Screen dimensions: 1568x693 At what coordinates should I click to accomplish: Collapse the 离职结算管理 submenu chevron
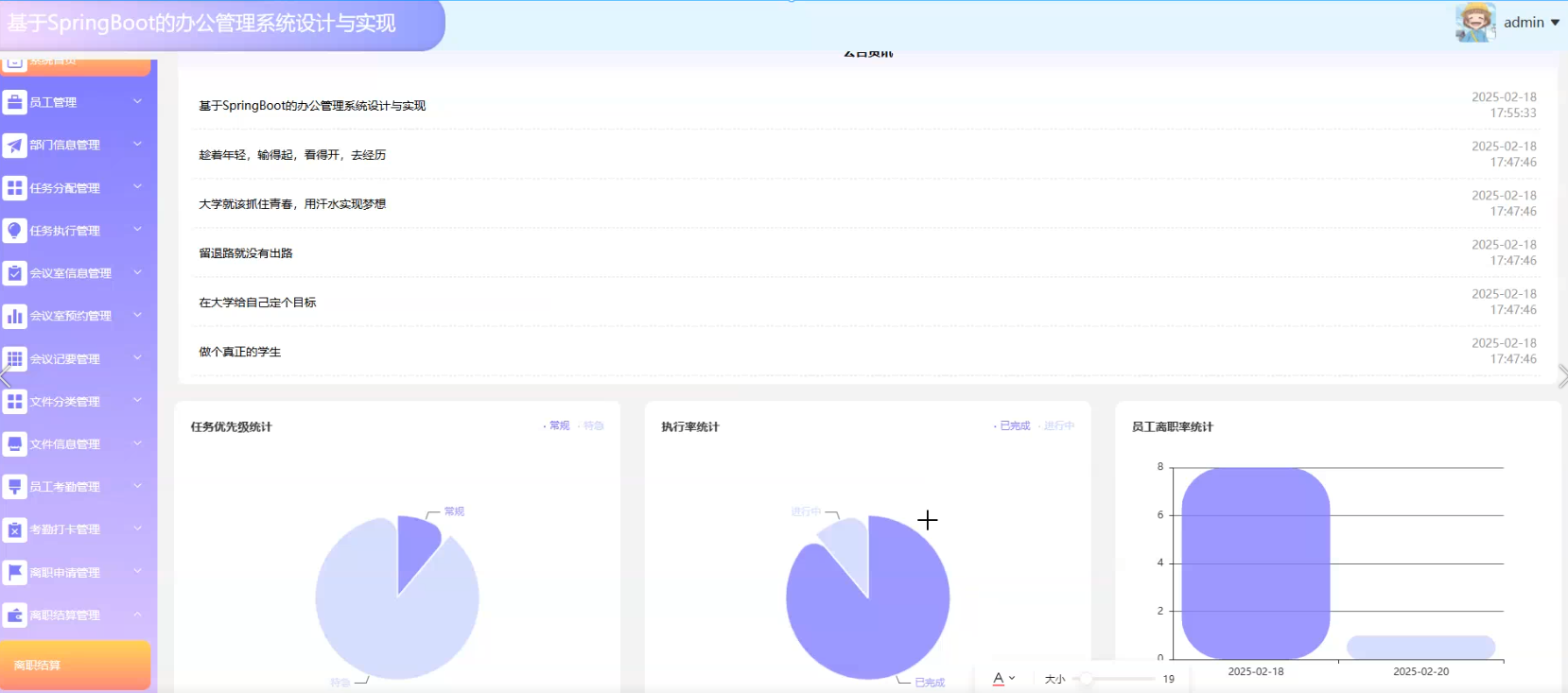tap(137, 615)
